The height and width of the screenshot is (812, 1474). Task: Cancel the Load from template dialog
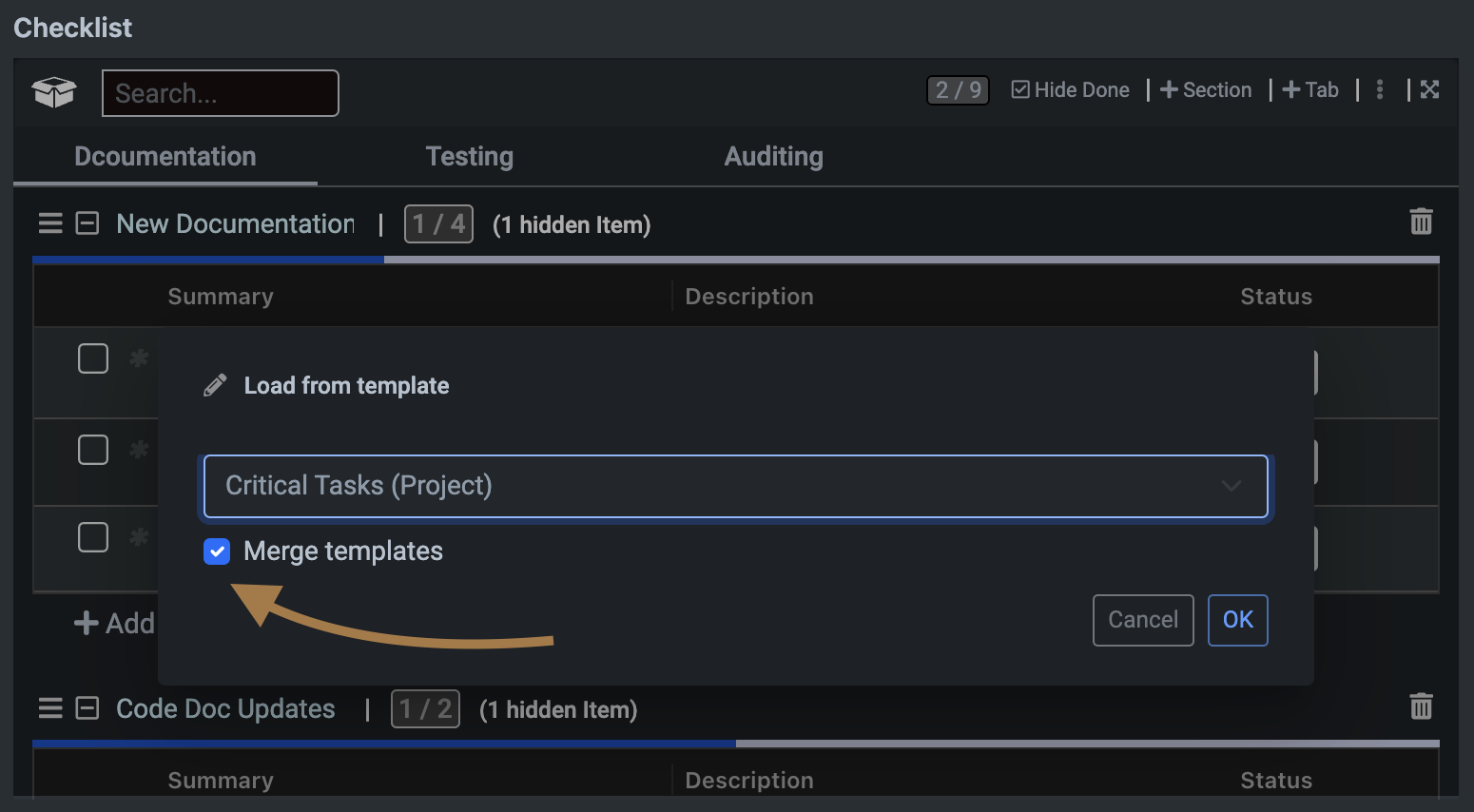pyautogui.click(x=1142, y=620)
